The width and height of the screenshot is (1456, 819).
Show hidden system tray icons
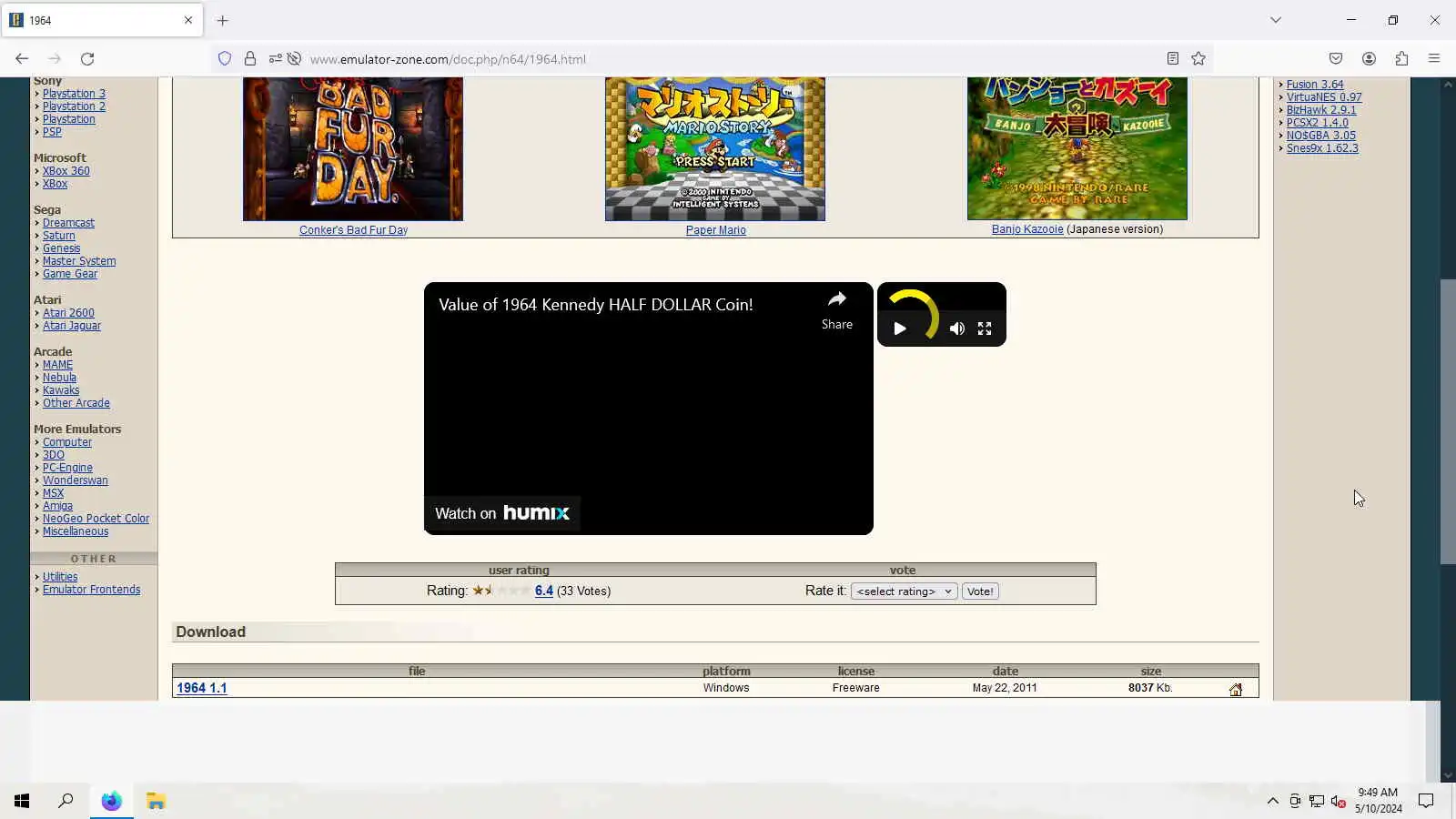click(1273, 801)
